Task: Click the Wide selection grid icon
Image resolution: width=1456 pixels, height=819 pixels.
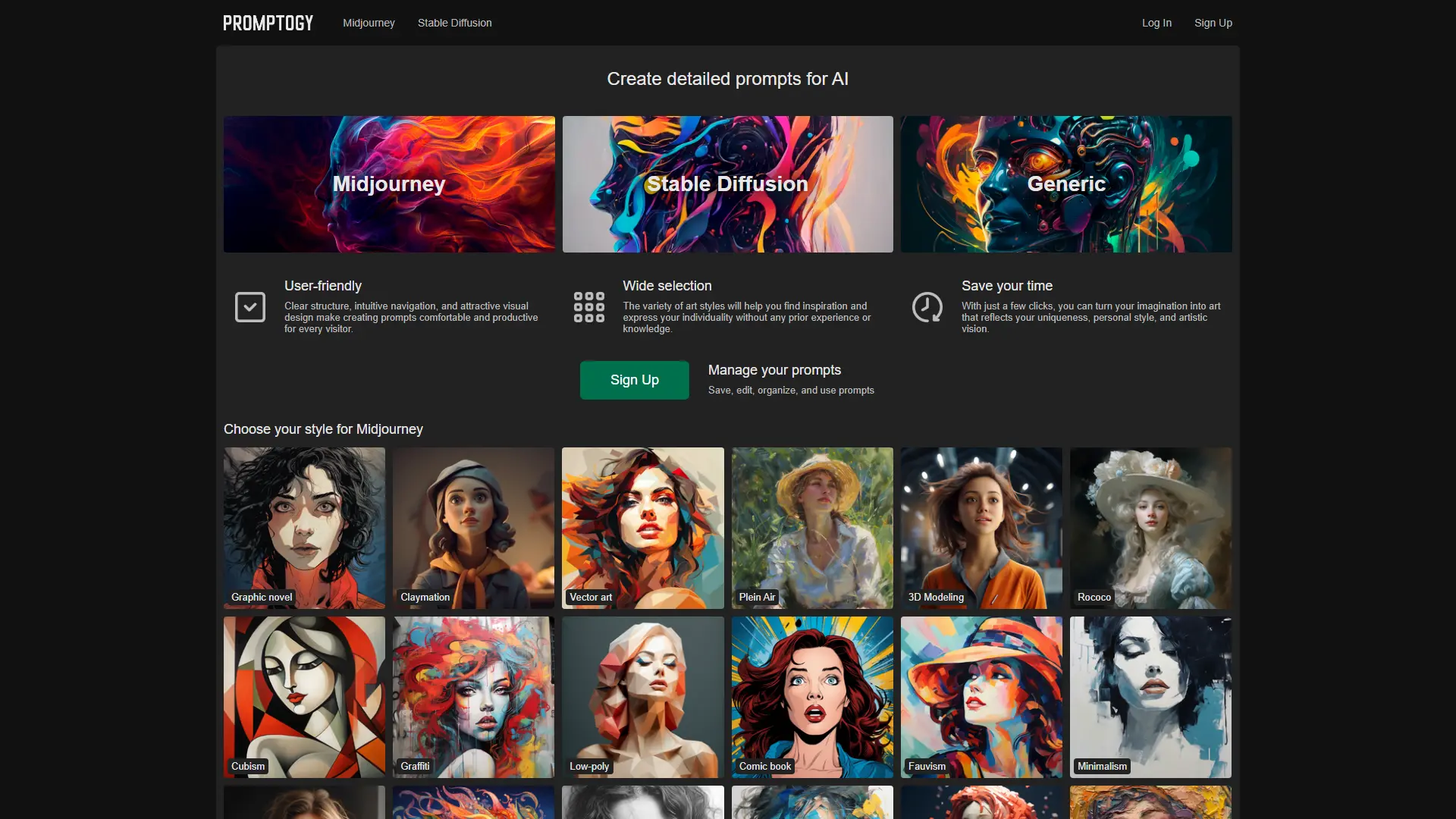Action: pos(589,307)
